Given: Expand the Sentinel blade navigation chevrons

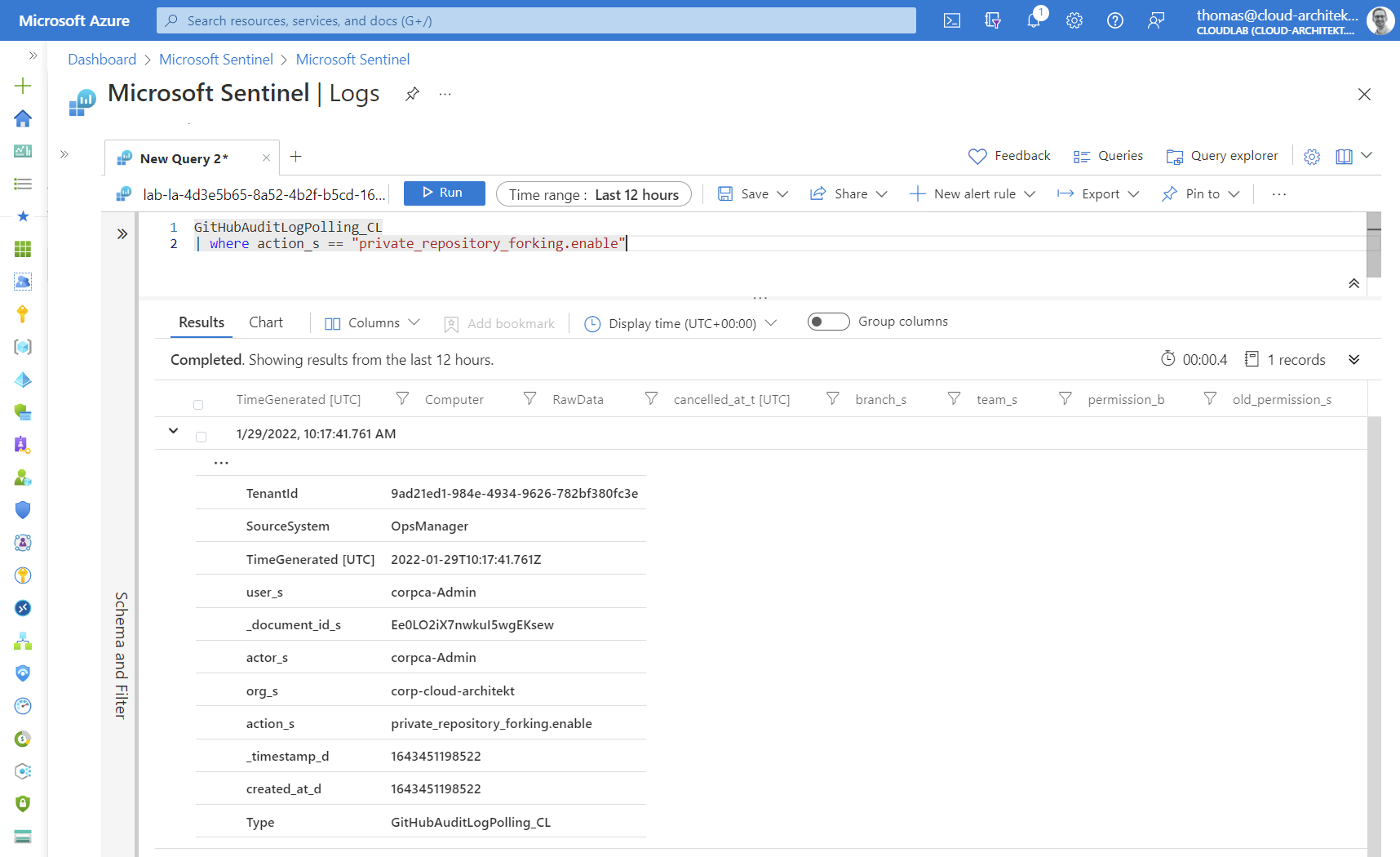Looking at the screenshot, I should click(x=64, y=153).
